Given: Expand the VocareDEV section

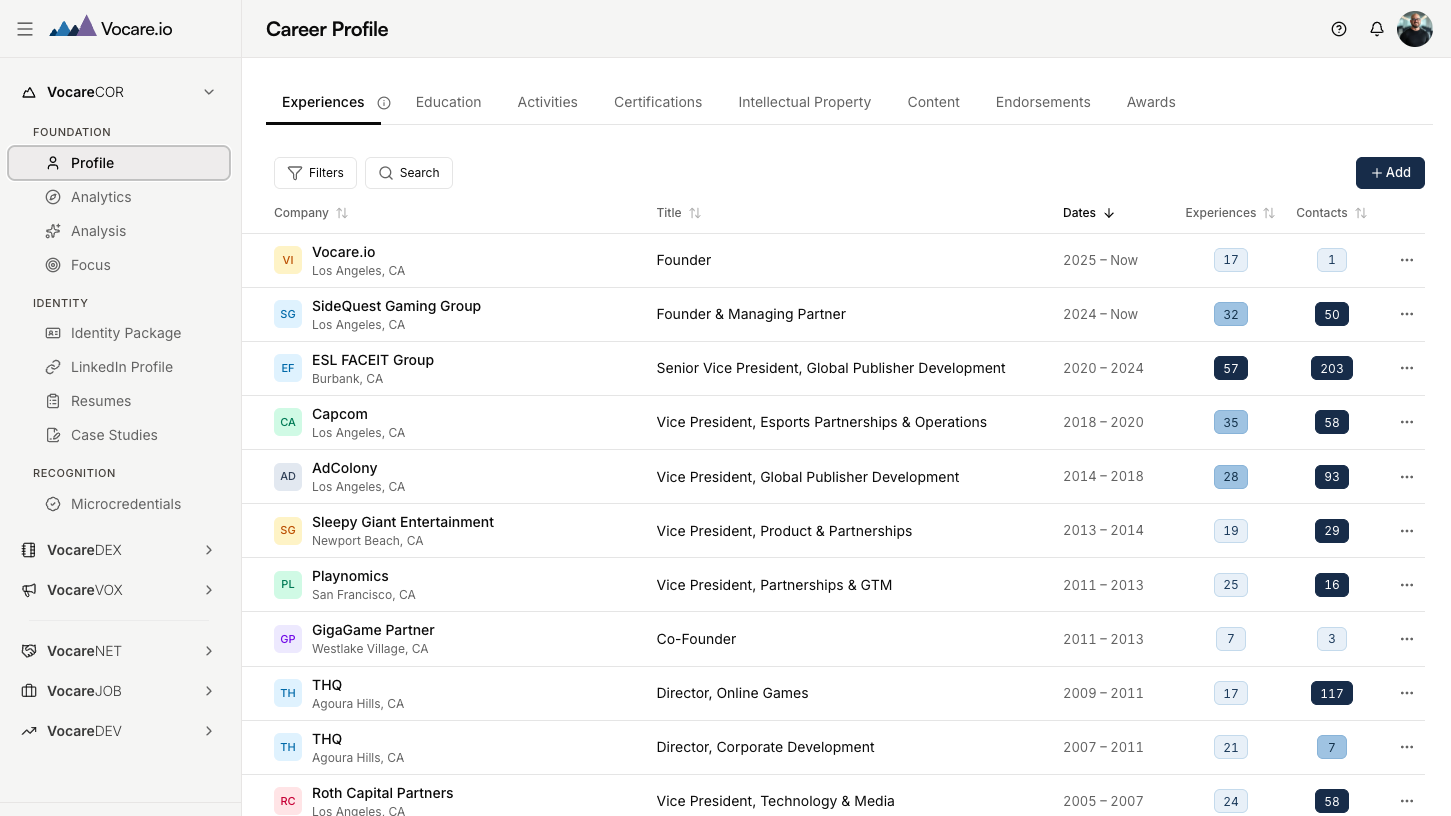Looking at the screenshot, I should (209, 731).
